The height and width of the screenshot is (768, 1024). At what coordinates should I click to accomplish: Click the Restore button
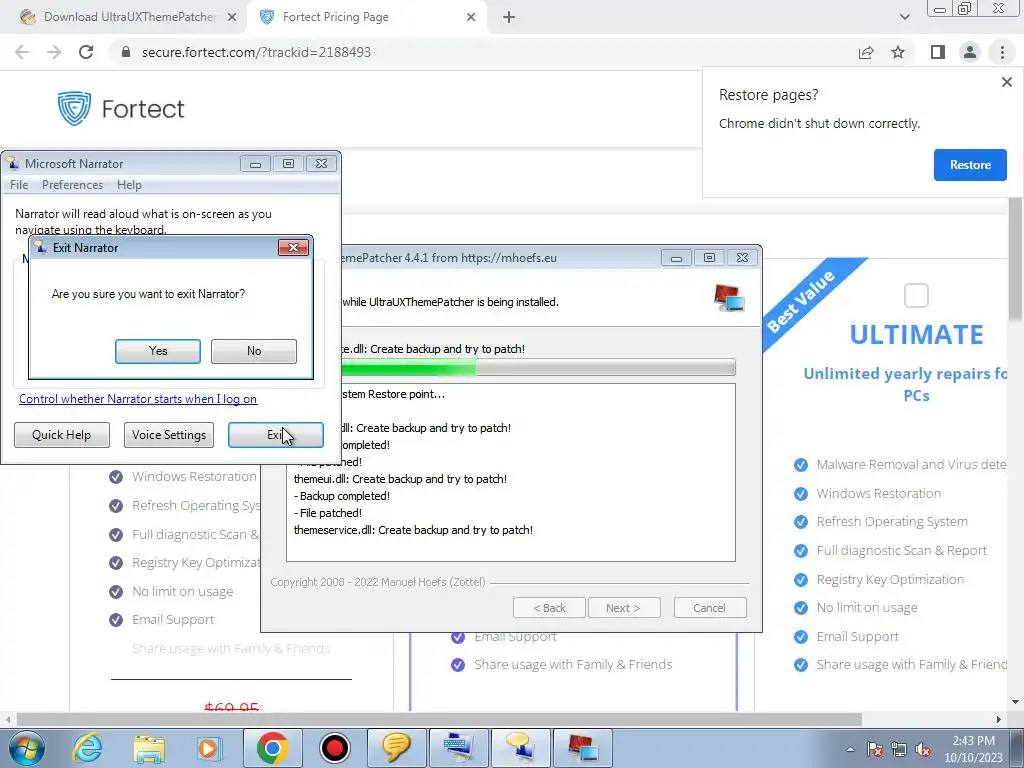point(970,165)
